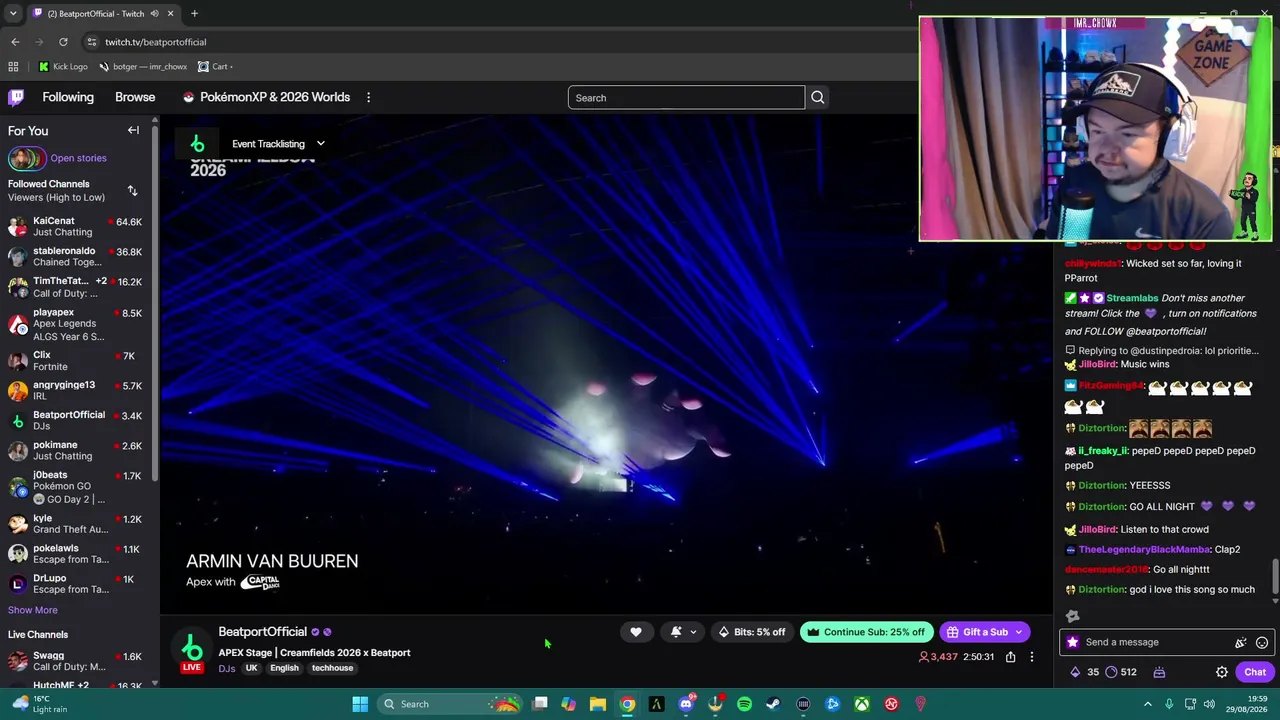1280x720 pixels.
Task: Open Steam from the taskbar
Action: [773, 704]
